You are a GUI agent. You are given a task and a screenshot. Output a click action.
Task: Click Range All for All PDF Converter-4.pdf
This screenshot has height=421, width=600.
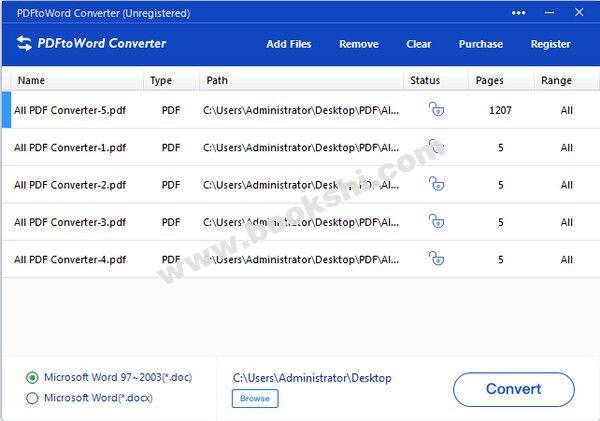click(x=567, y=259)
